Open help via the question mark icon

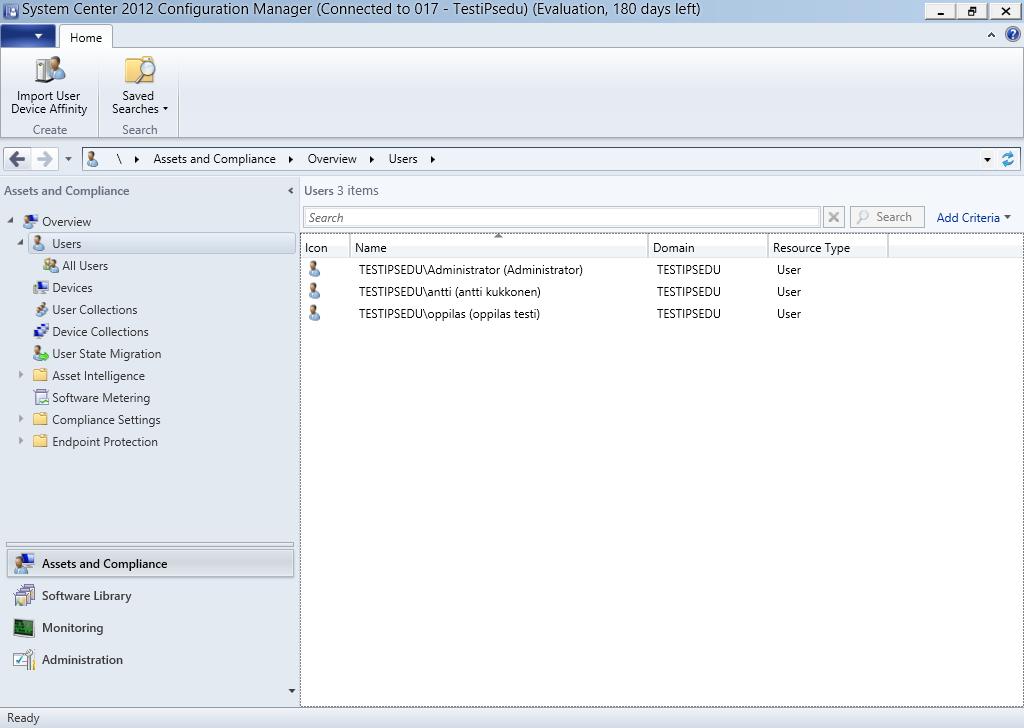click(1013, 35)
